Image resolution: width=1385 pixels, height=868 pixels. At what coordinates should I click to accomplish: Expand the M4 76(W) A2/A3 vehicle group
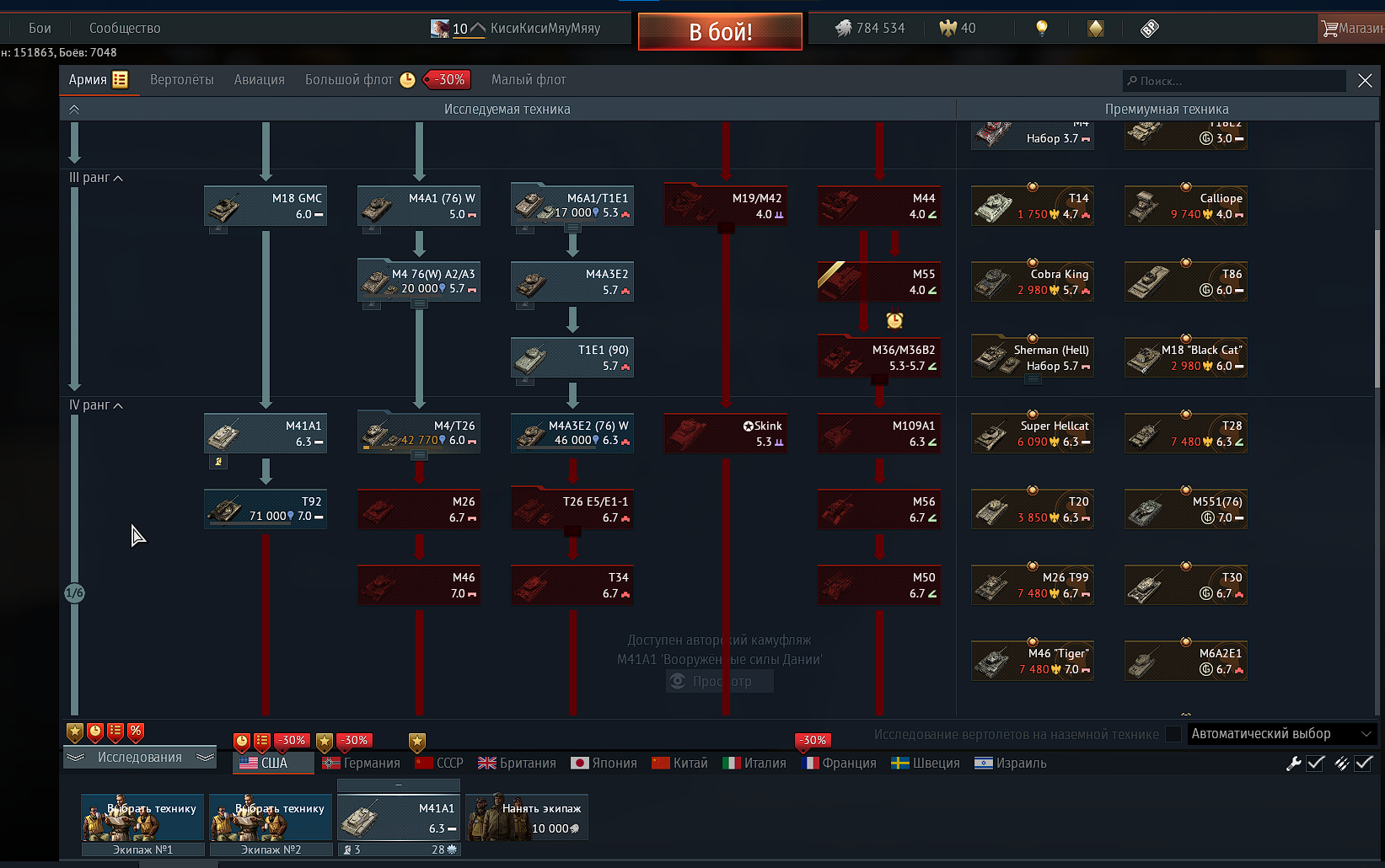pyautogui.click(x=419, y=304)
